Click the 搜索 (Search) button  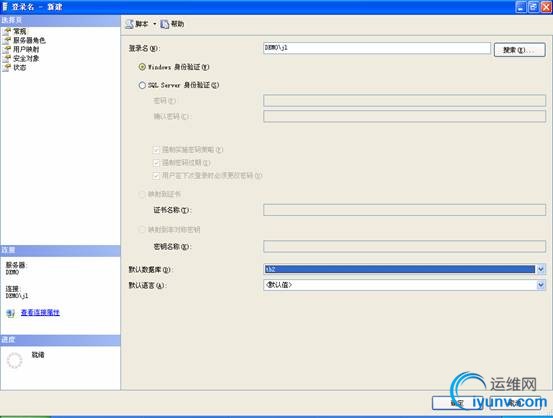tap(519, 50)
